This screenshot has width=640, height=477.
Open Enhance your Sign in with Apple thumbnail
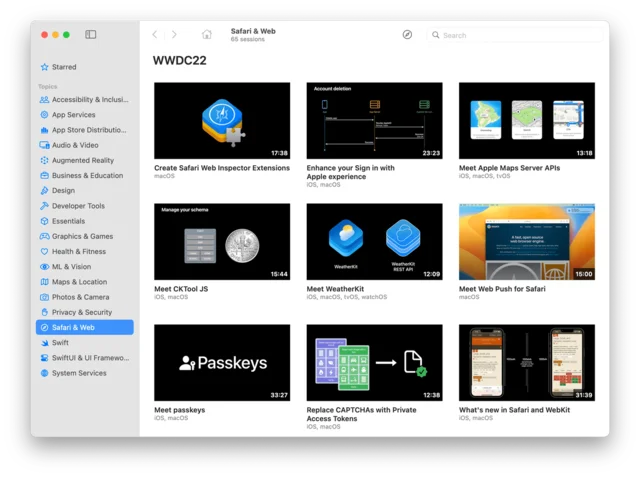pos(374,121)
